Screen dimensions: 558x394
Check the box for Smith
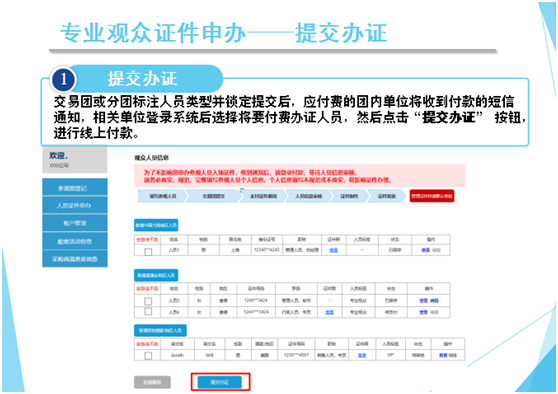coord(148,356)
